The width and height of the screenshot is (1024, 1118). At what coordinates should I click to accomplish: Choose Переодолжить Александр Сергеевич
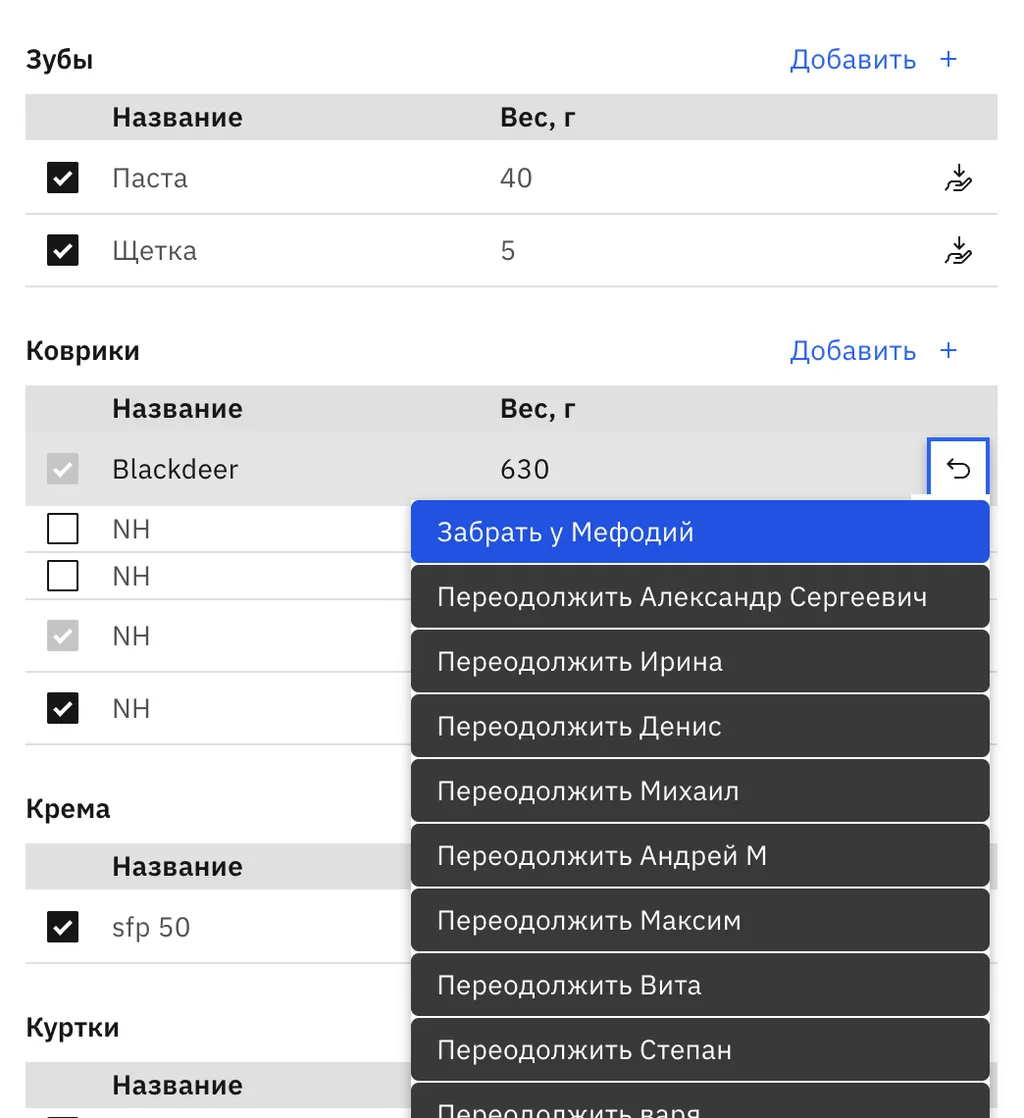(x=699, y=597)
